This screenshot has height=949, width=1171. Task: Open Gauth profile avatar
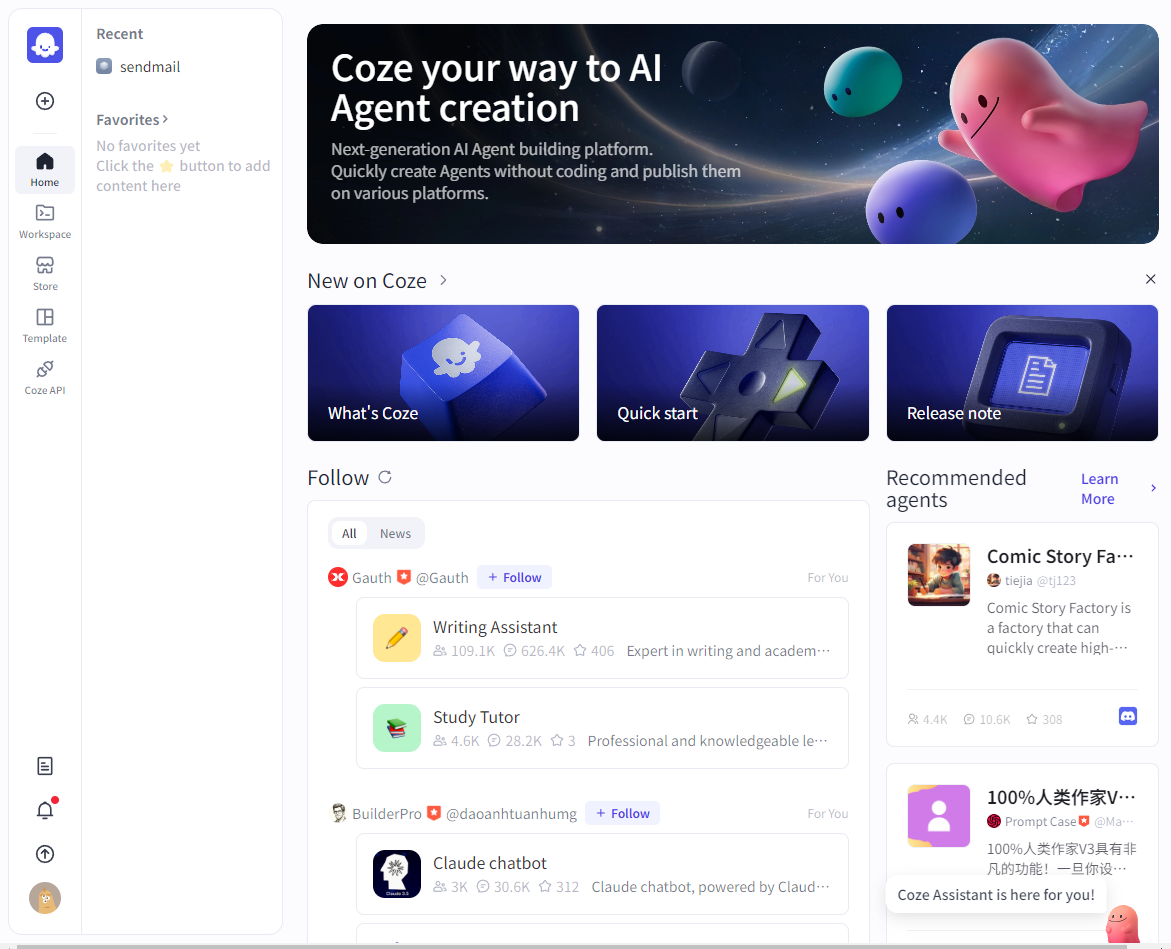click(338, 577)
